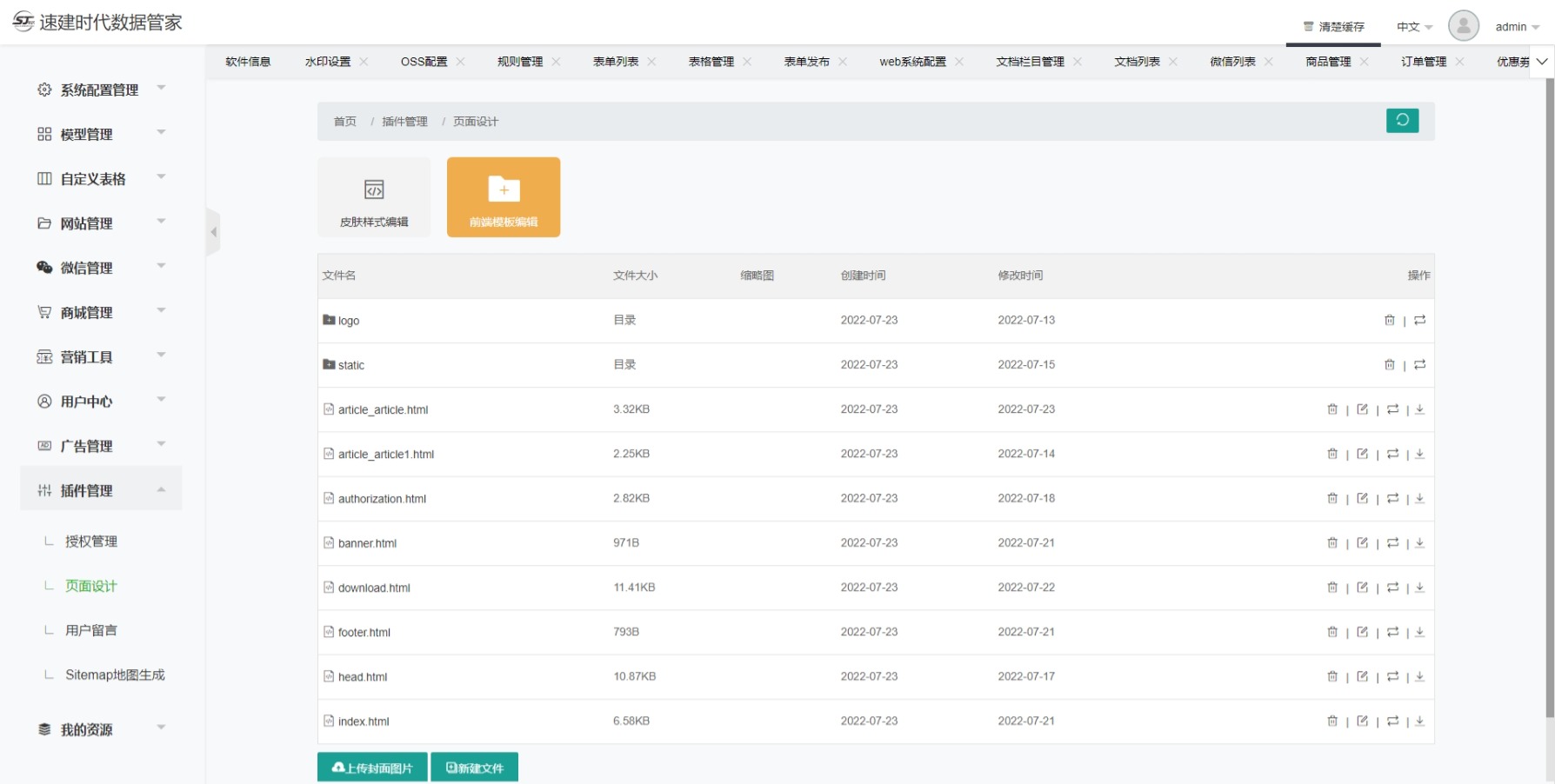Viewport: 1555px width, 784px height.
Task: Open 用户留言 sidebar item
Action: click(x=91, y=630)
